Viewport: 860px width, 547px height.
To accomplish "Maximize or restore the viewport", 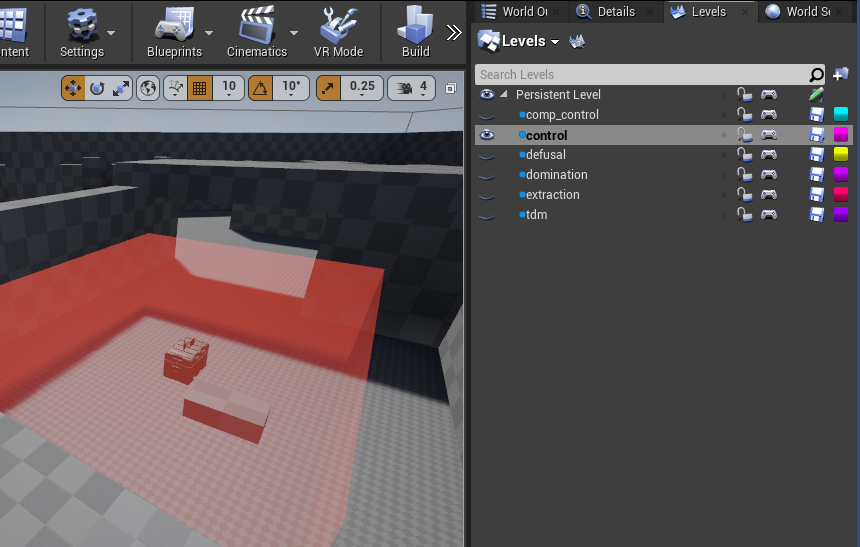I will [451, 88].
